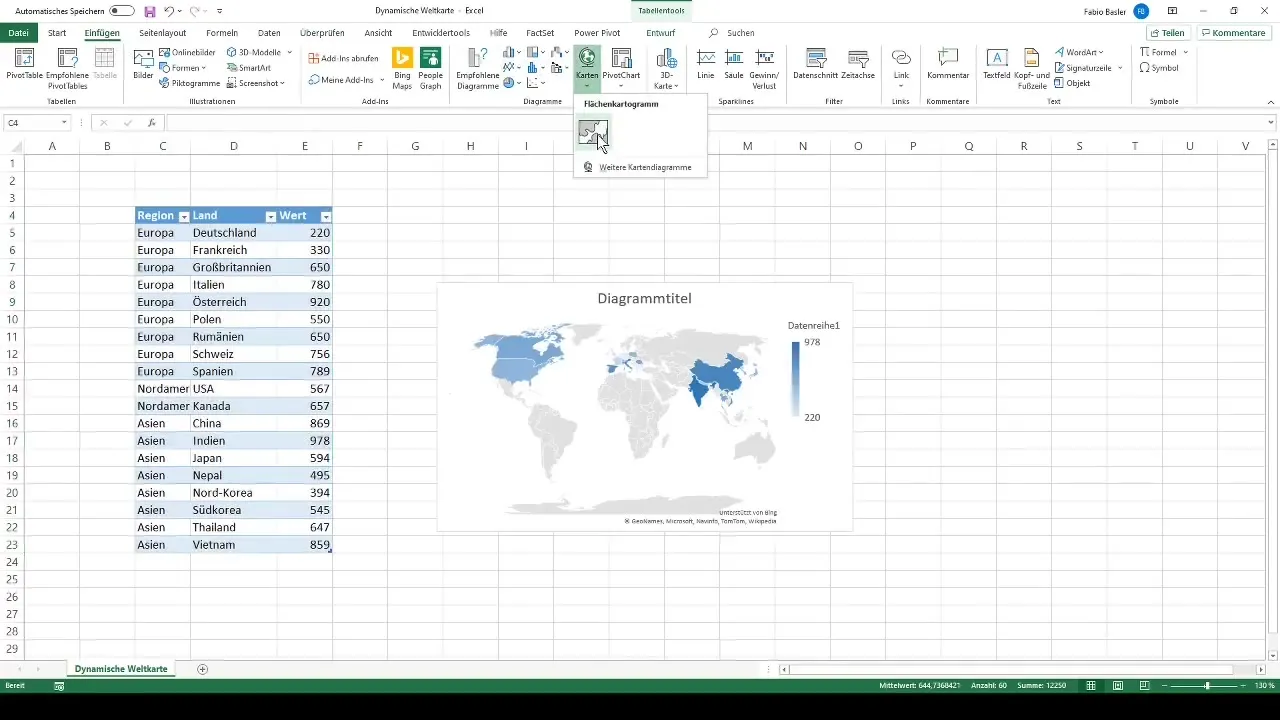Viewport: 1280px width, 720px height.
Task: Toggle Automatisches Speichern switch
Action: pos(122,11)
